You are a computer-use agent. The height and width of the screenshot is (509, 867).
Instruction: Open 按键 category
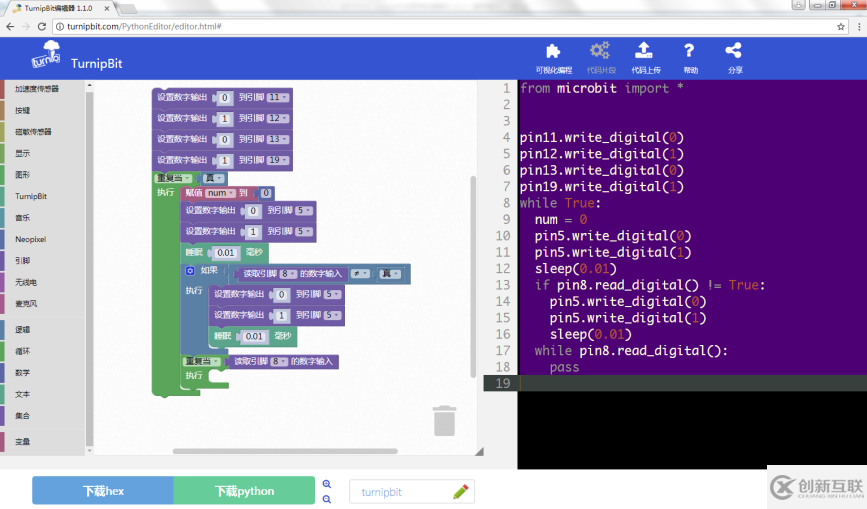23,111
